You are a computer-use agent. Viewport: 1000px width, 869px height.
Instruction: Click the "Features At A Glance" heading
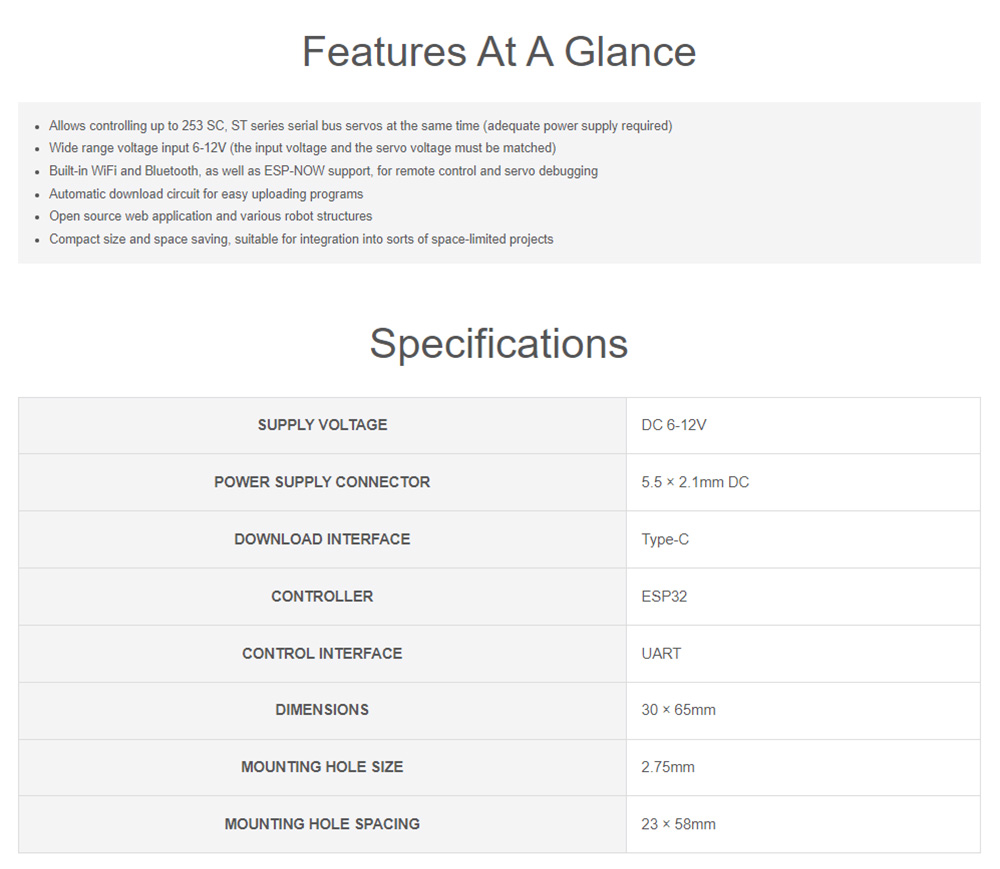click(499, 52)
